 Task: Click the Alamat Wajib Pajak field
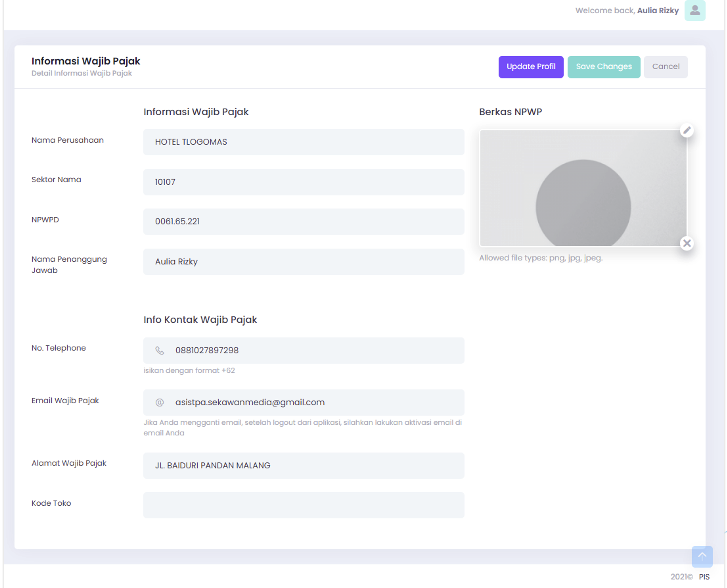coord(303,466)
